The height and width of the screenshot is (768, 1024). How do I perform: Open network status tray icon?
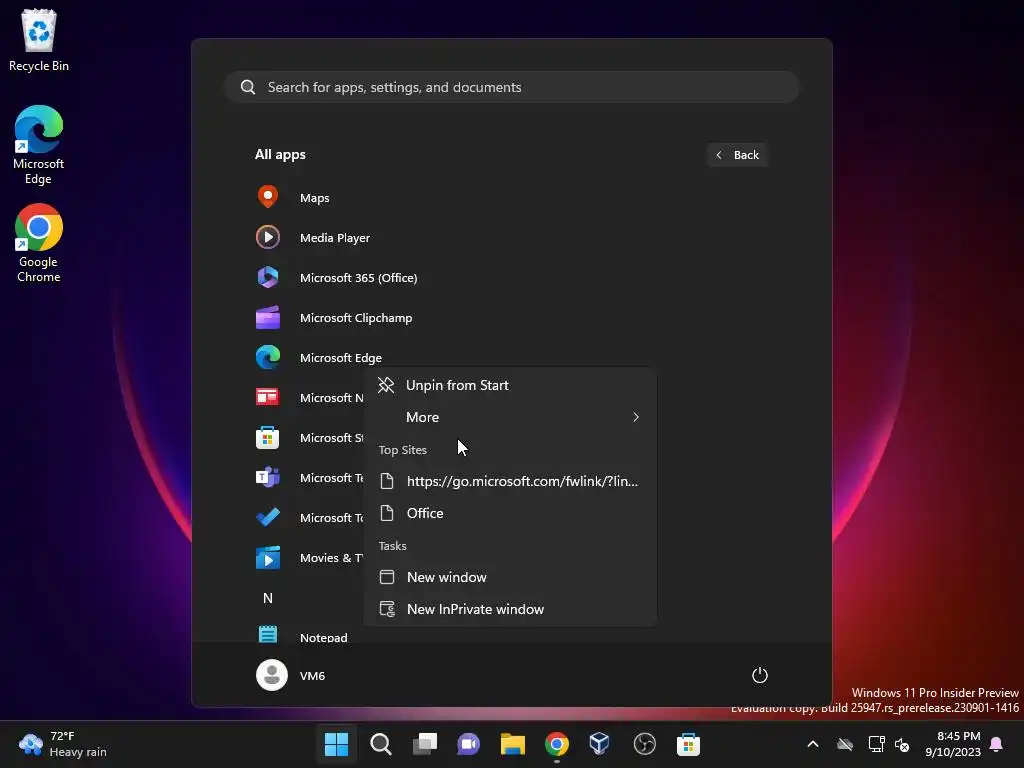[x=876, y=744]
